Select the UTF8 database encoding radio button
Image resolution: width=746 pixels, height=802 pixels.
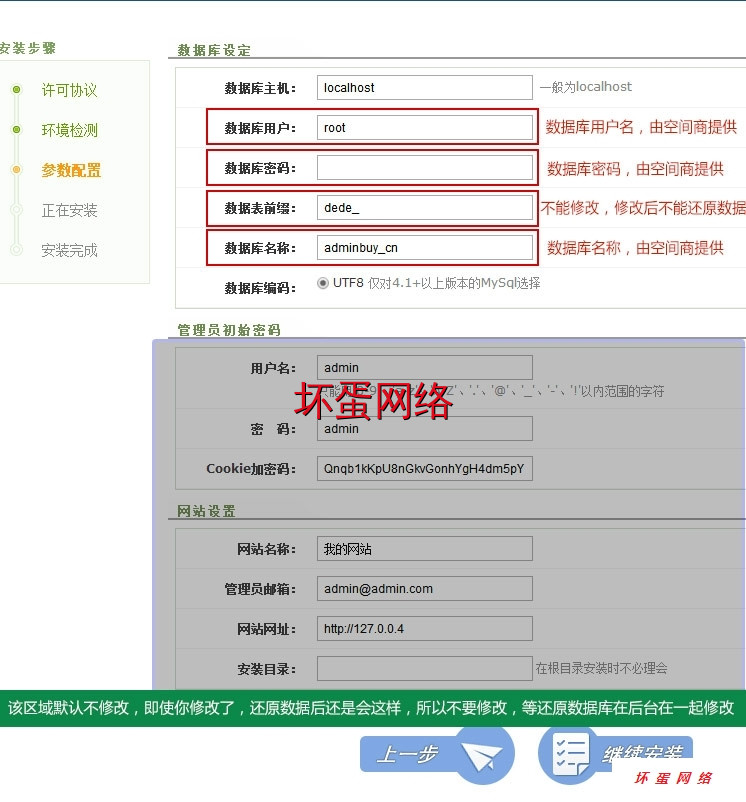[x=323, y=283]
